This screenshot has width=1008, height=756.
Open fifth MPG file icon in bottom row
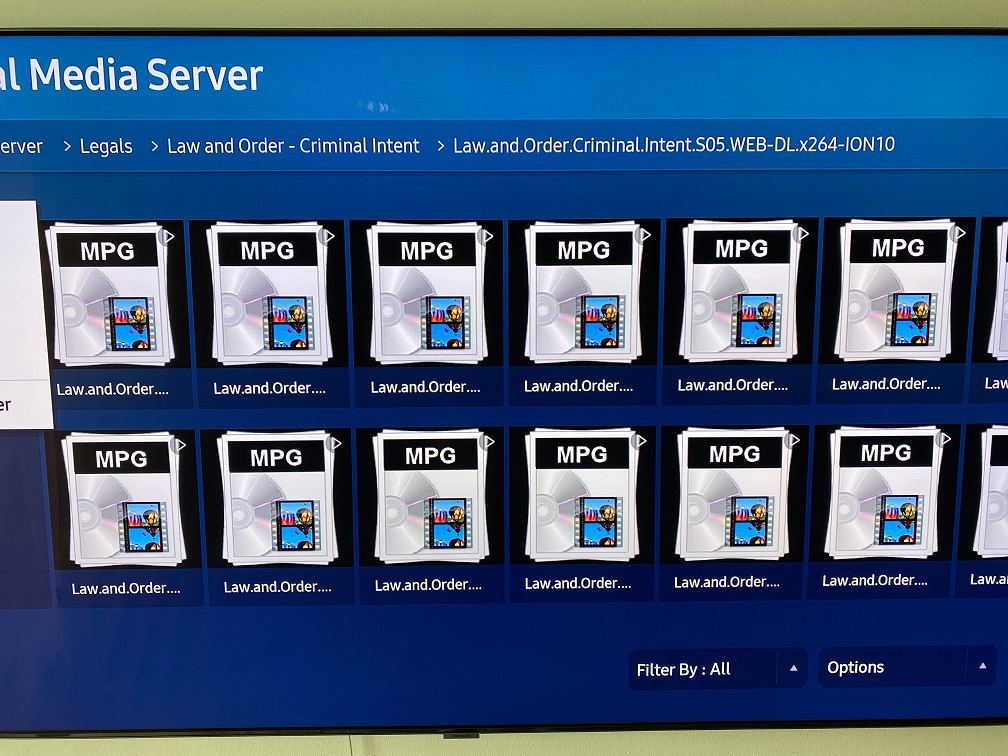(736, 494)
